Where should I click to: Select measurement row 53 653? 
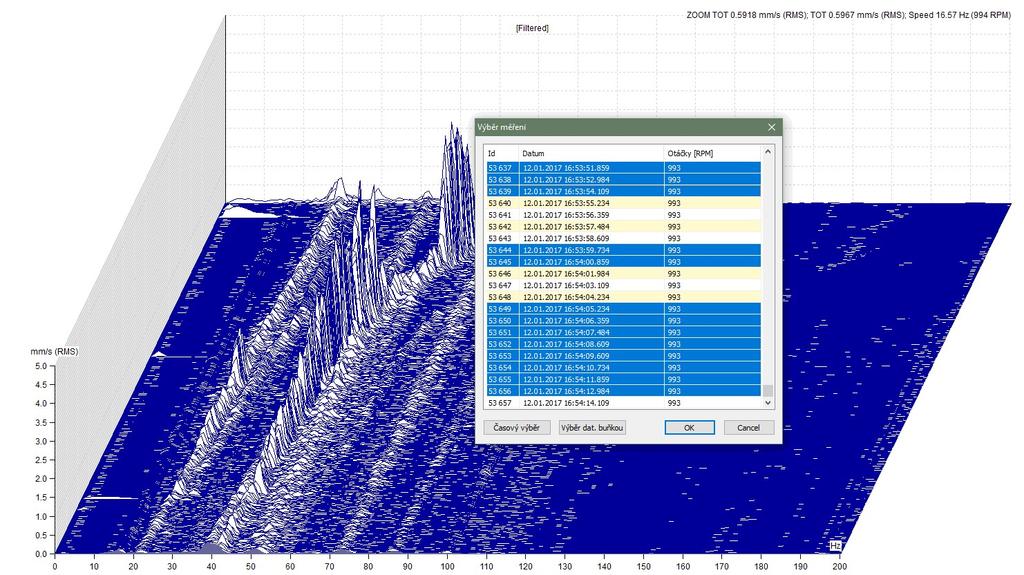pos(624,356)
